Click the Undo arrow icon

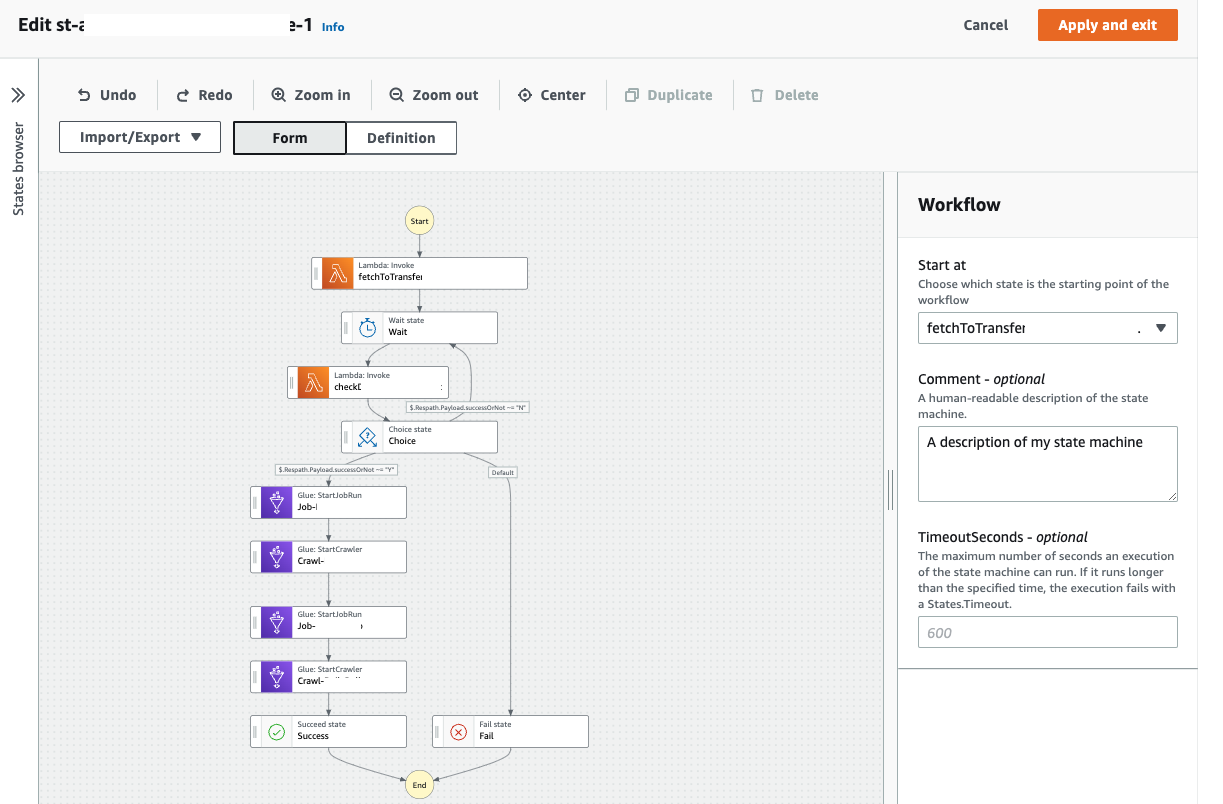85,95
